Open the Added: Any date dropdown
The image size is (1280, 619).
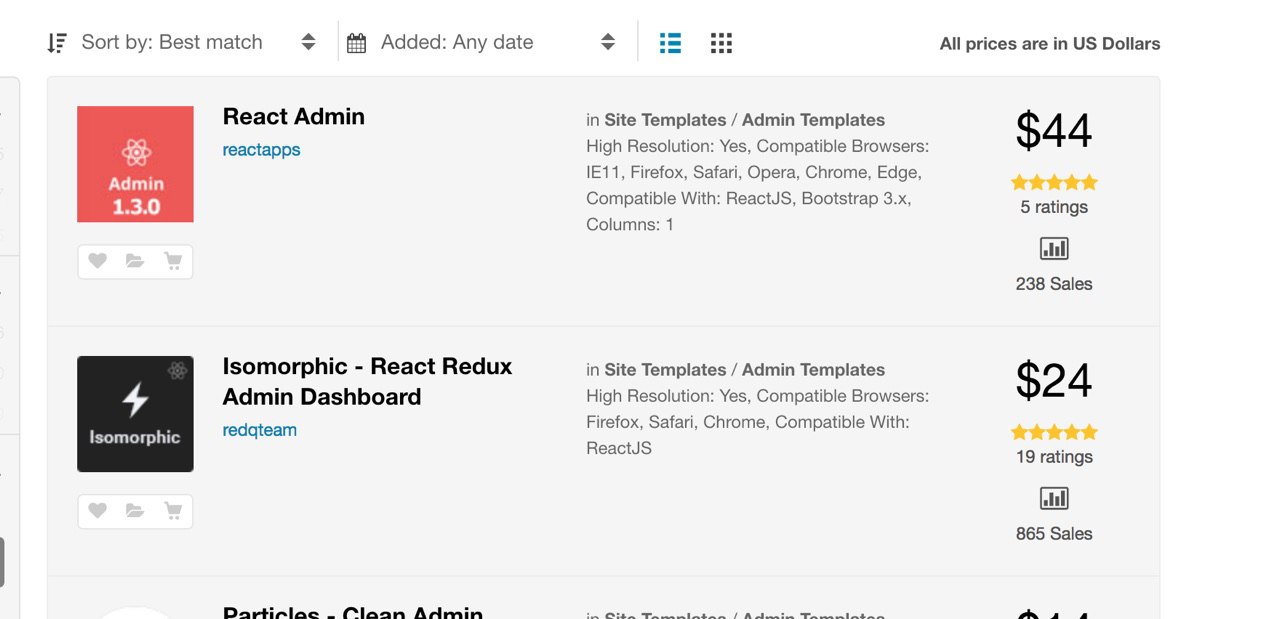click(481, 42)
